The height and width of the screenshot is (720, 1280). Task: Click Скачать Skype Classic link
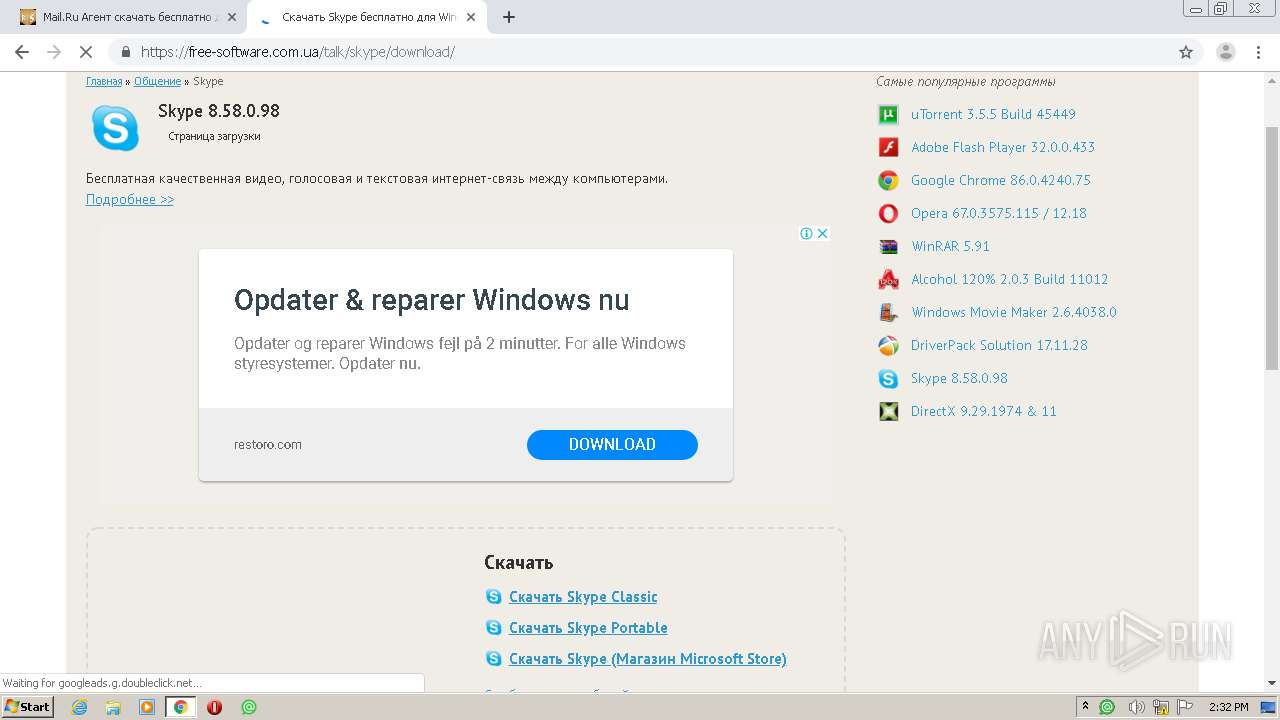[583, 597]
